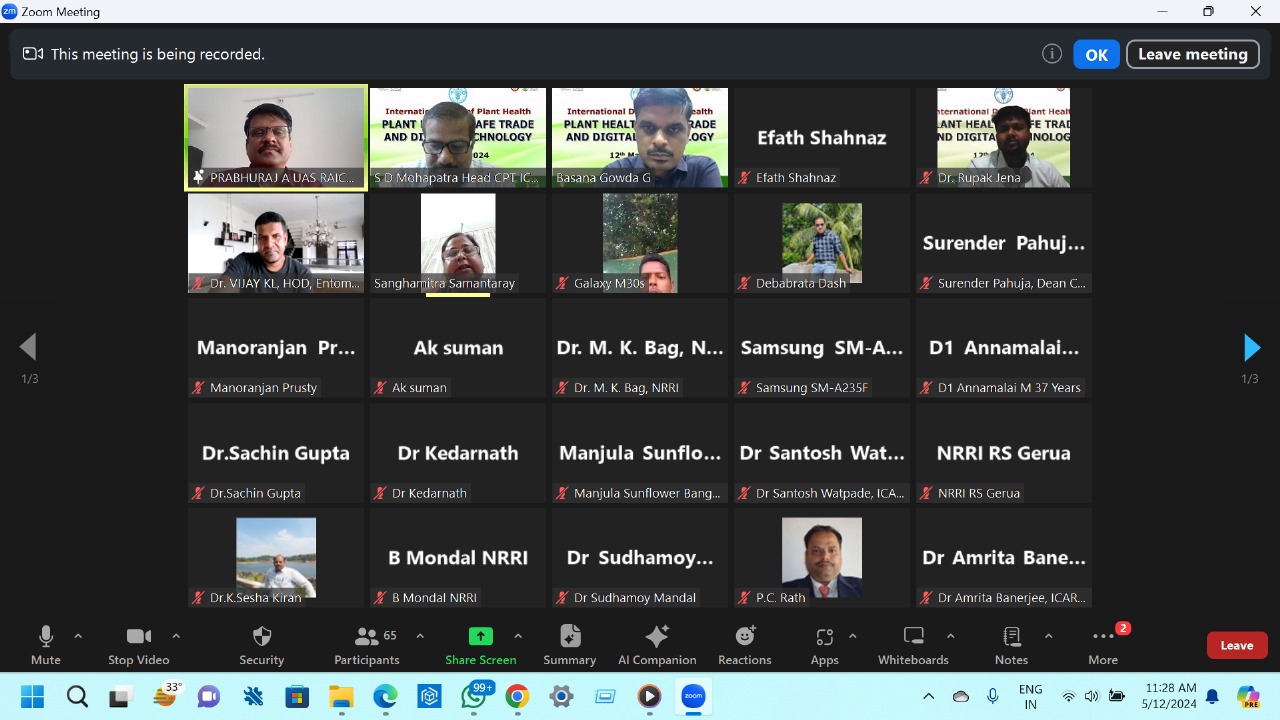Expand the Share Screen options chevron
1280x720 pixels.
518,636
